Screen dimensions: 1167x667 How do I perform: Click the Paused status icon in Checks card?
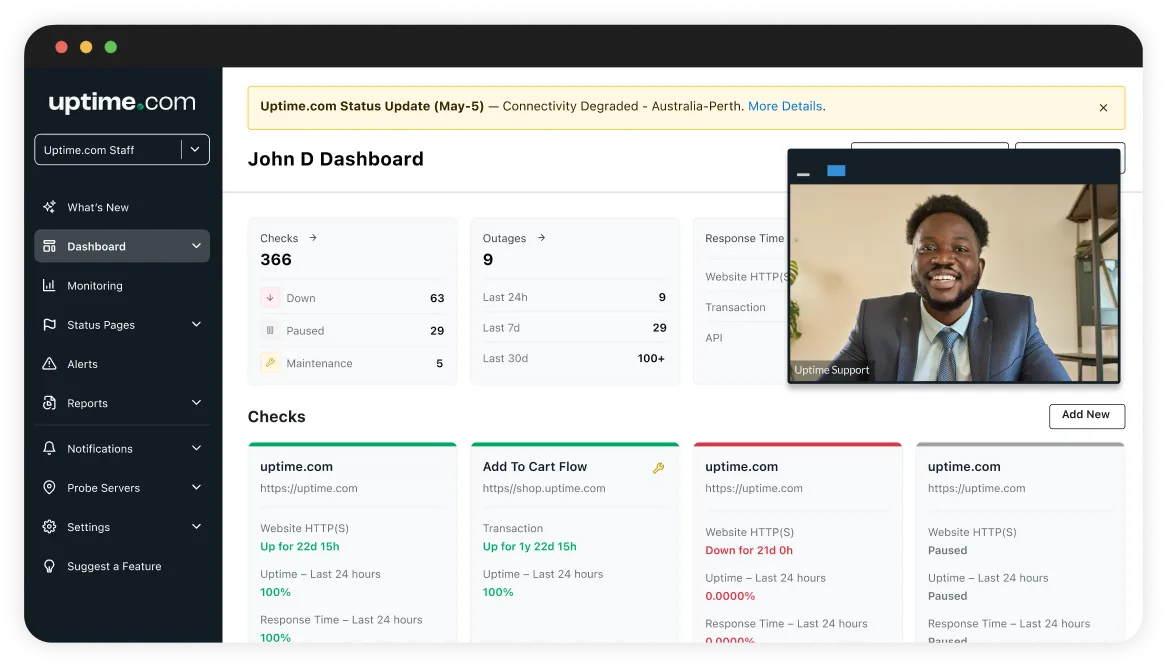point(270,330)
